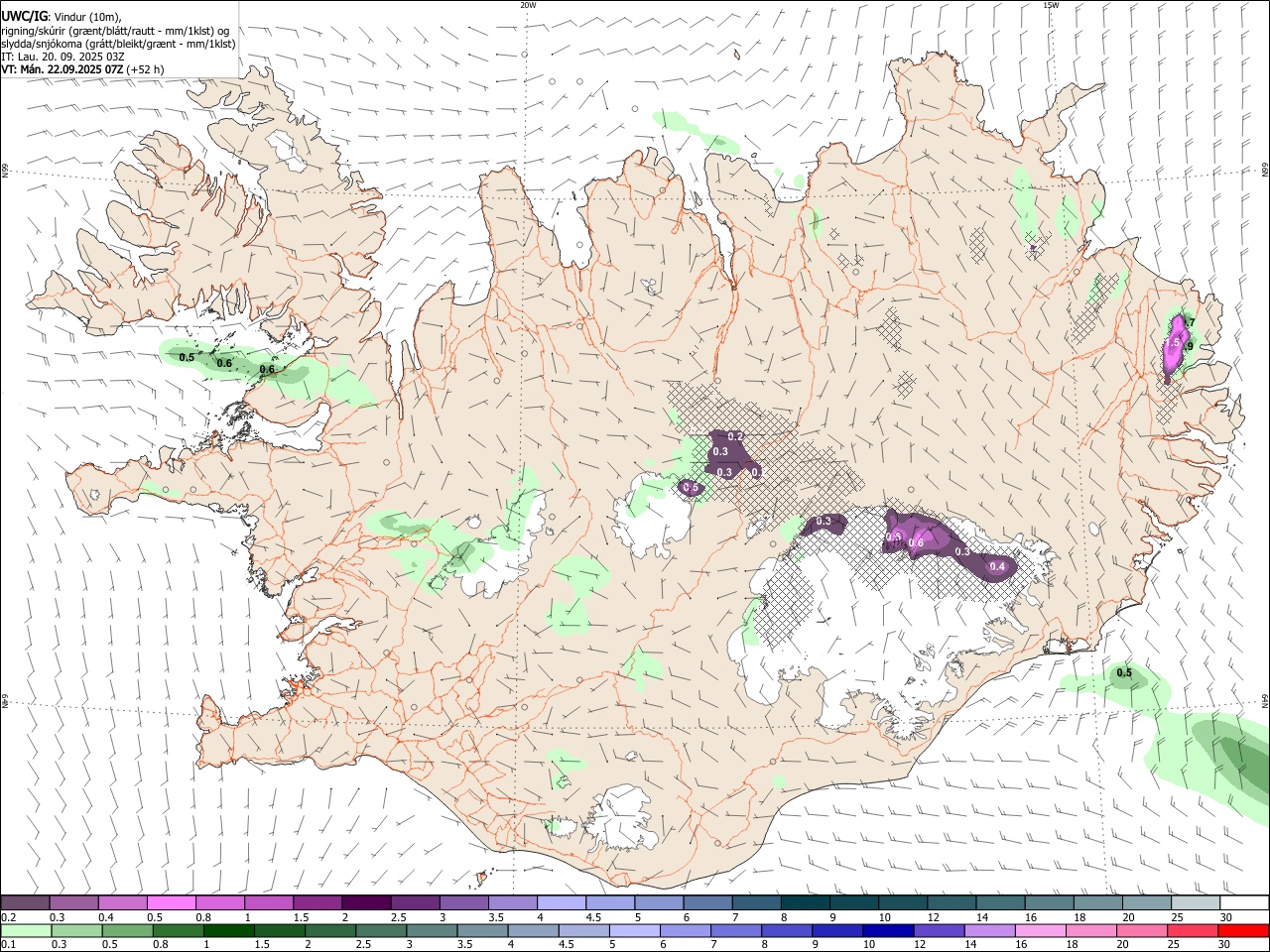This screenshot has width=1270, height=952.
Task: Pick the deep blue swatch between 10 and 12
Action: pos(888,930)
